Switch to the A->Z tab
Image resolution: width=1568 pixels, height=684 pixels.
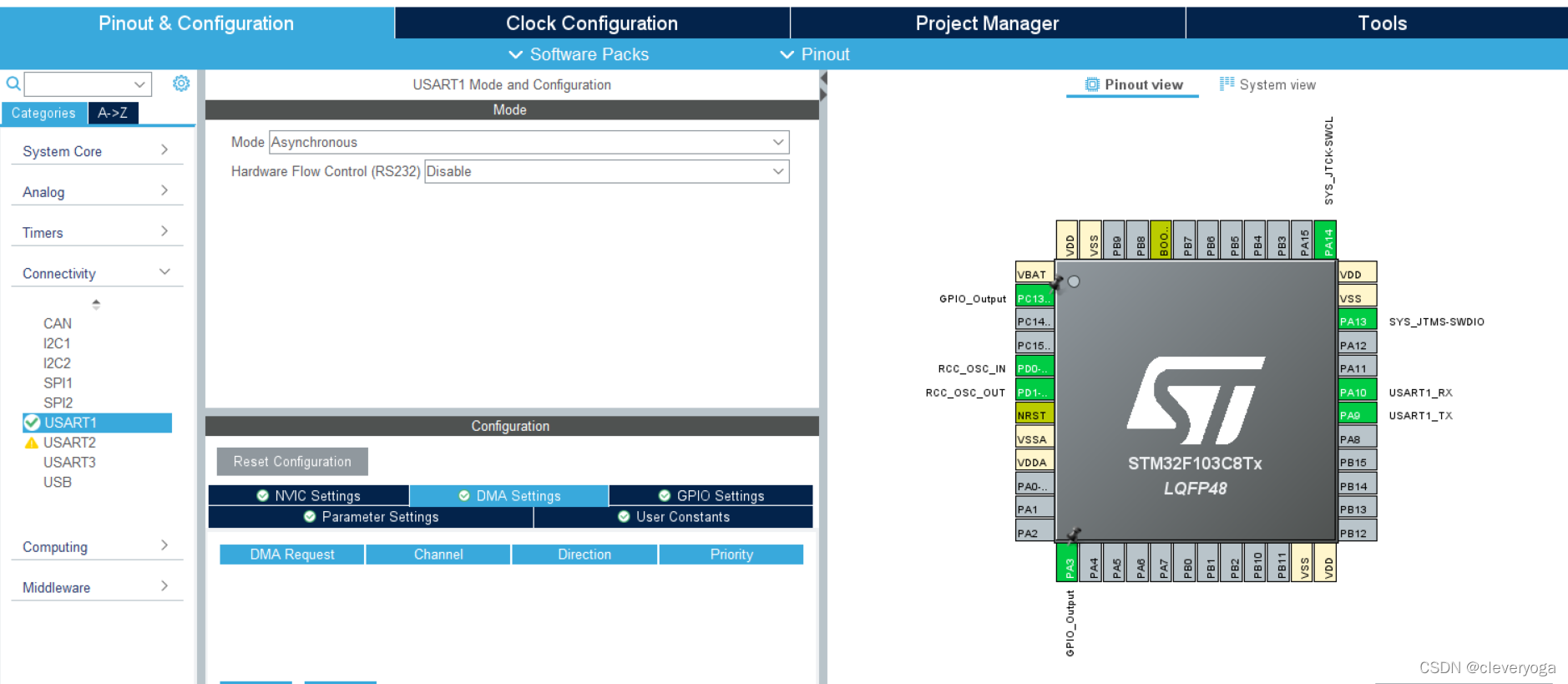click(113, 113)
